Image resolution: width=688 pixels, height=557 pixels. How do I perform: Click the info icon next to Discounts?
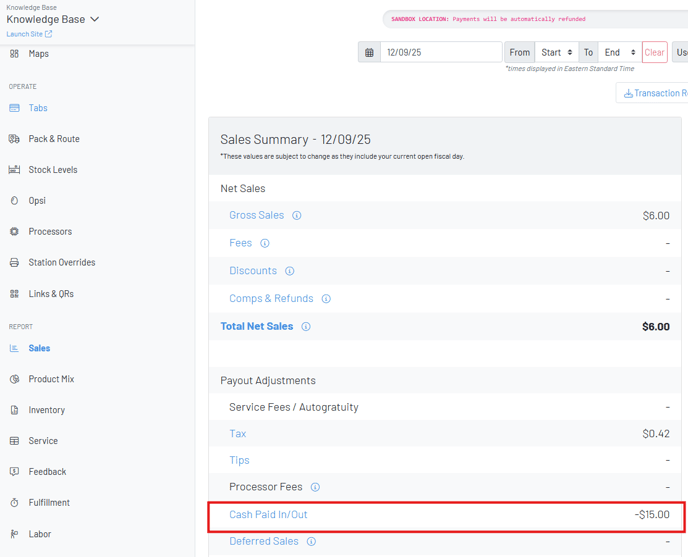pos(290,271)
